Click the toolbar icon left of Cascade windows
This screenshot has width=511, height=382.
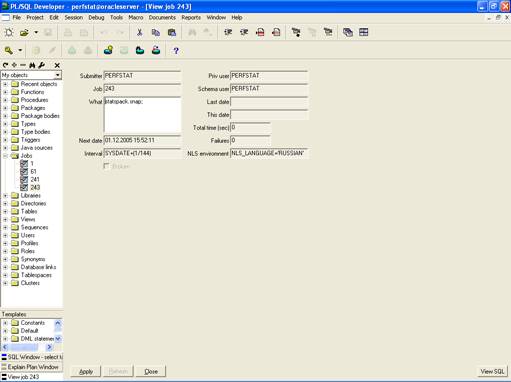328,32
